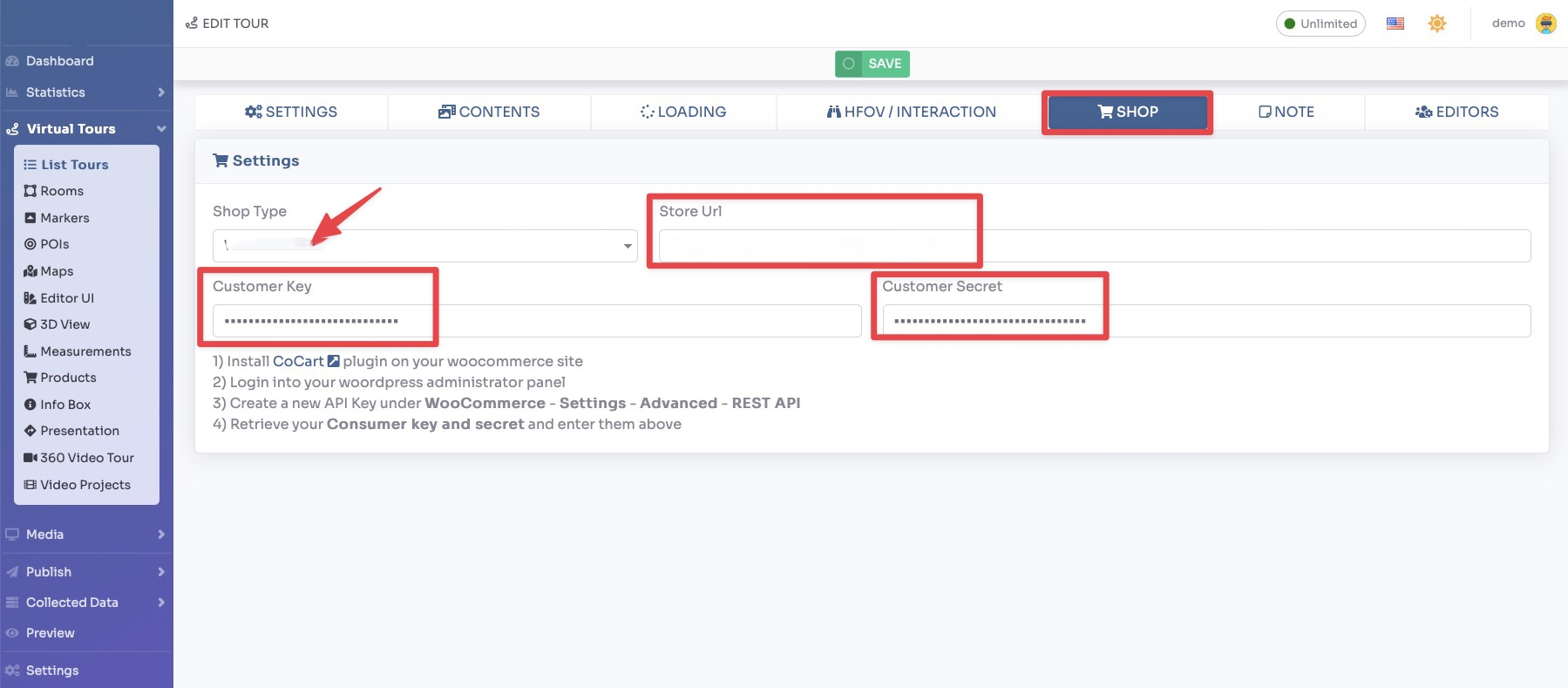Click the Customer Secret input field

1206,321
